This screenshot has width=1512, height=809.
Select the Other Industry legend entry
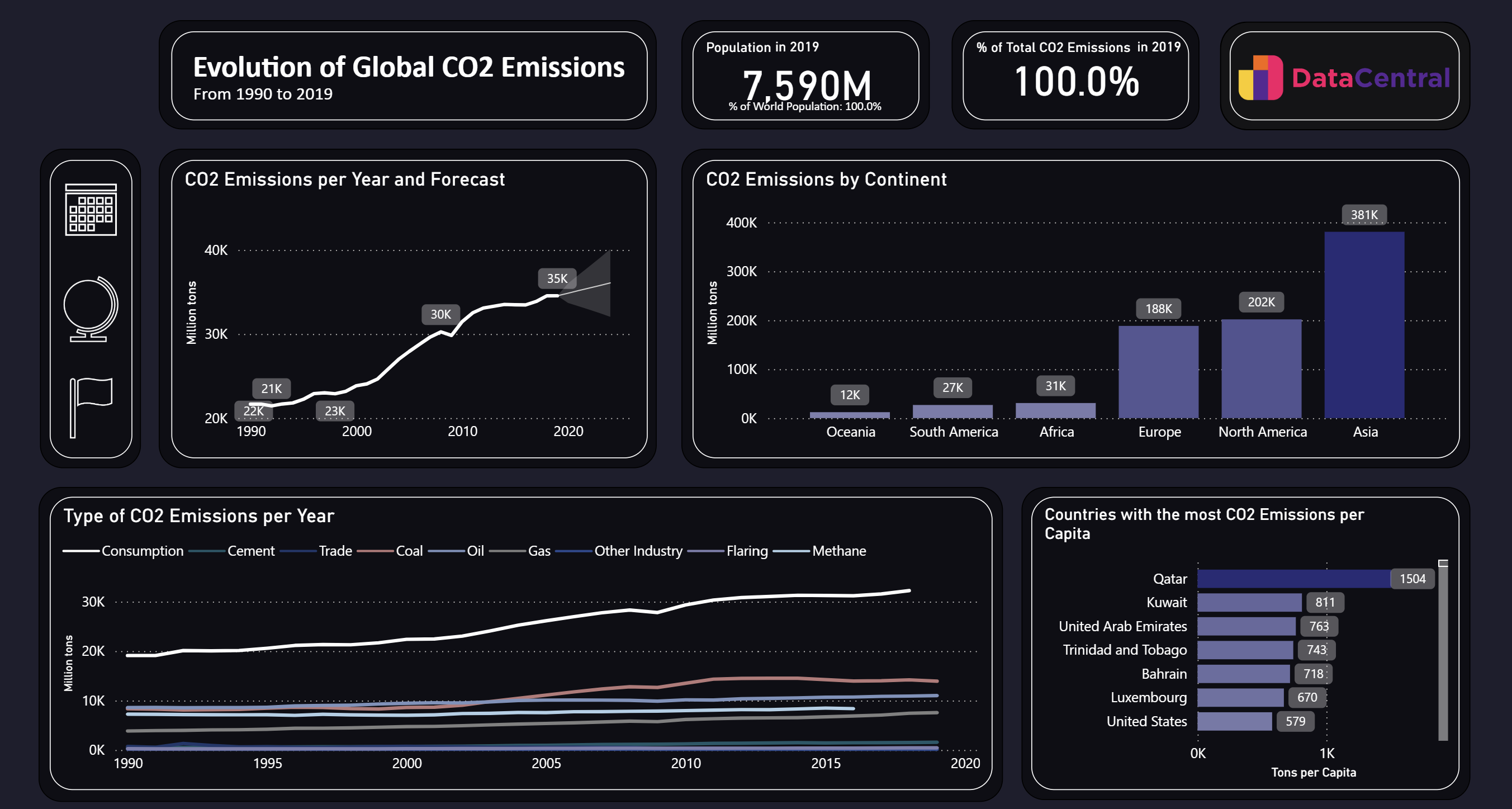(638, 551)
